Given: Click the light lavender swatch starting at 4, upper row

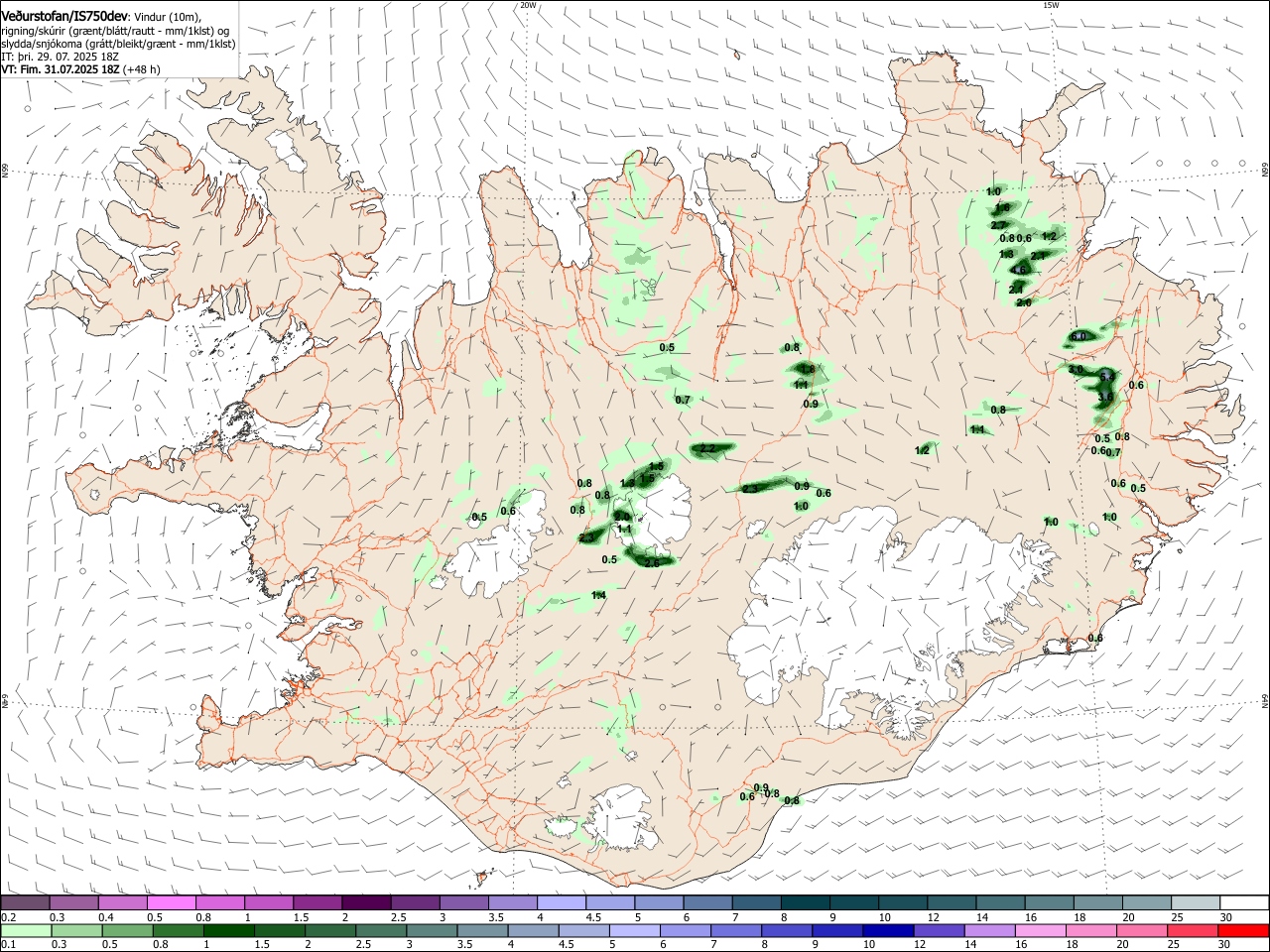Looking at the screenshot, I should tap(562, 902).
